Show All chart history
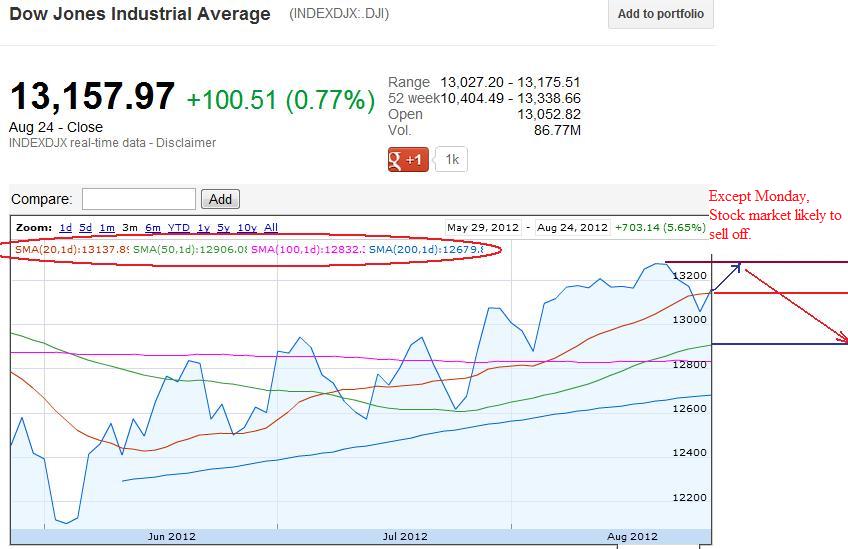848x549 pixels. (271, 228)
